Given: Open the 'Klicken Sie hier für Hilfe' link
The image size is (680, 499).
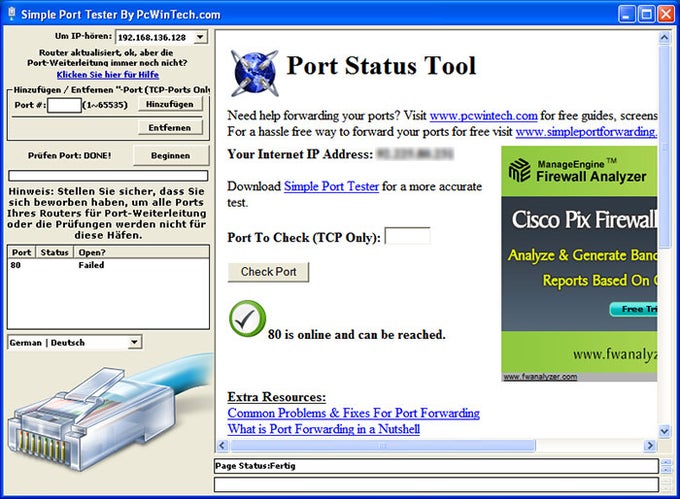Looking at the screenshot, I should point(108,75).
